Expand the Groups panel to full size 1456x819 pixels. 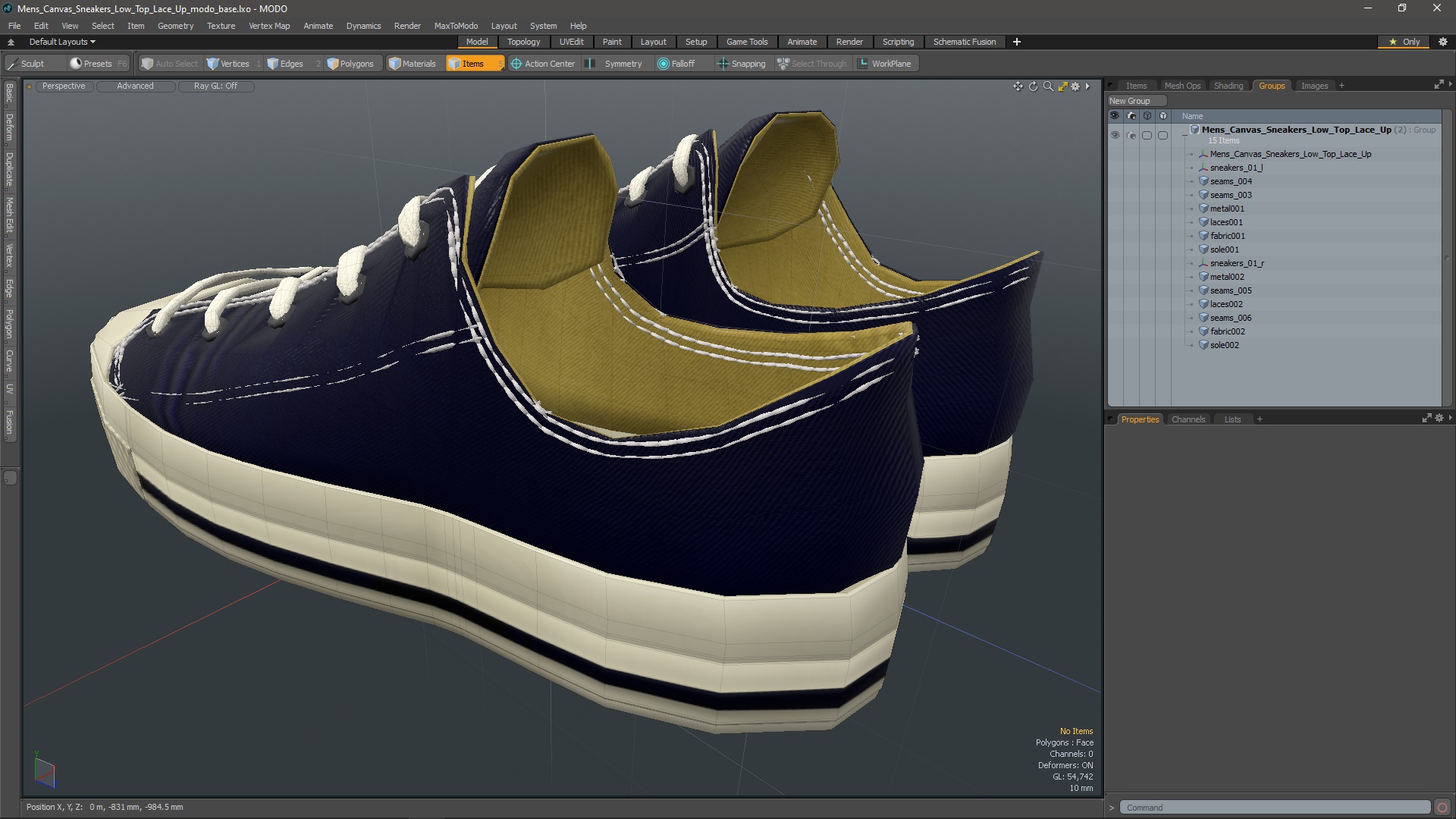(1439, 85)
